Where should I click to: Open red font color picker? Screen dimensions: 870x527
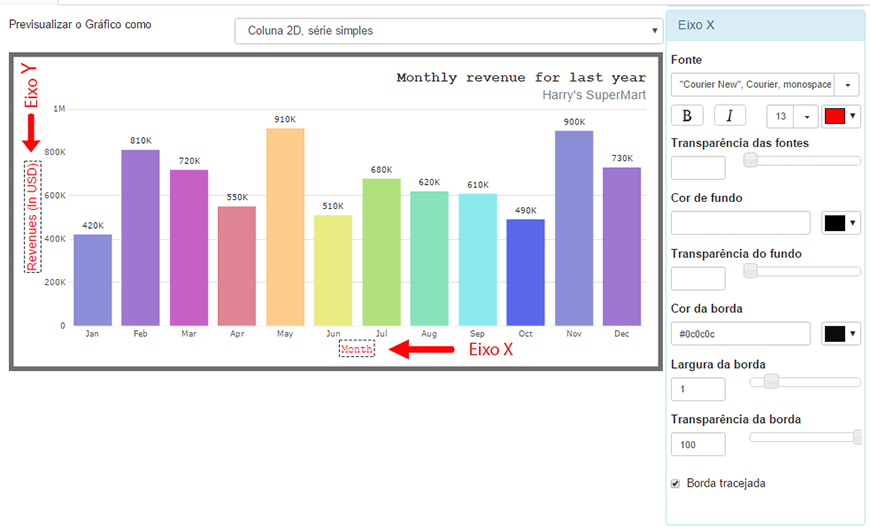pos(841,116)
